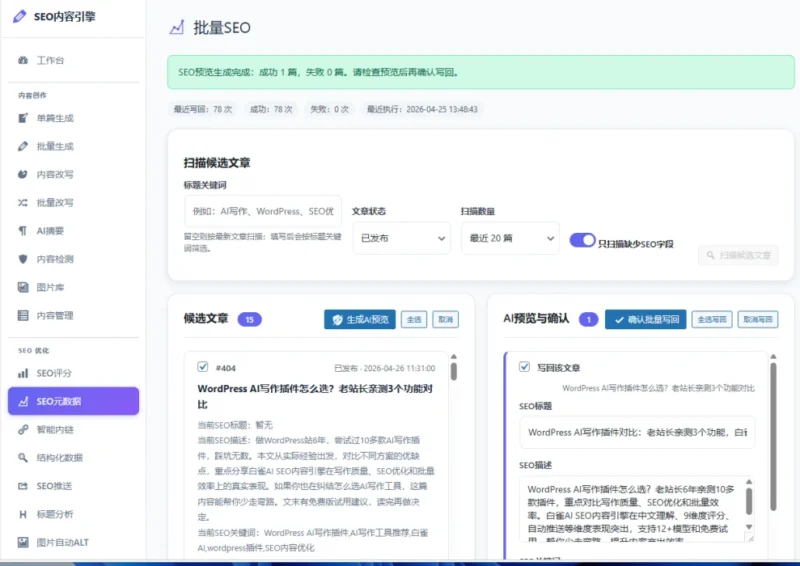
Task: Go to 内容管理 menu item
Action: pos(73,315)
